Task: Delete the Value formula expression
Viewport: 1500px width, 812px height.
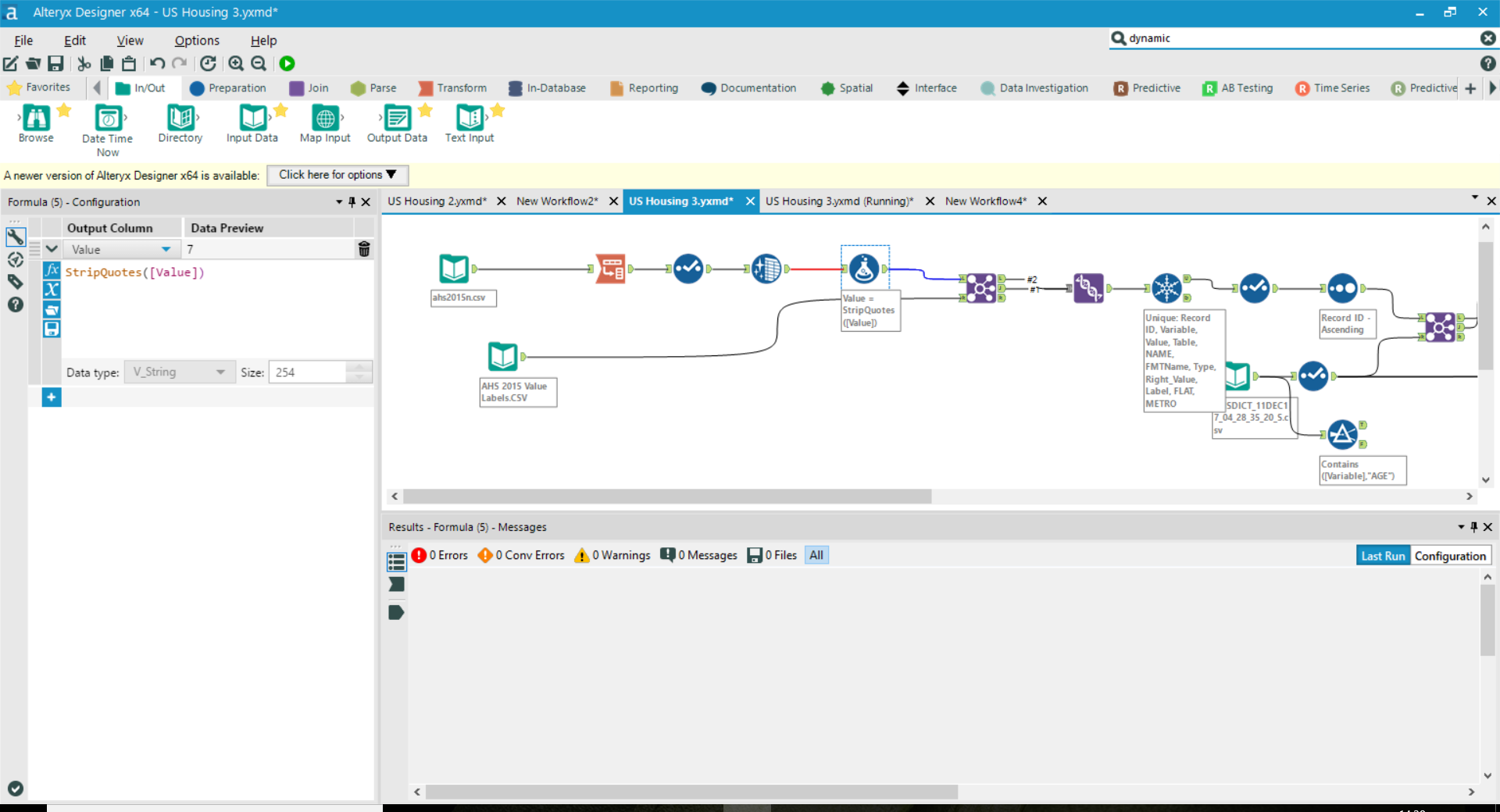Action: (364, 249)
